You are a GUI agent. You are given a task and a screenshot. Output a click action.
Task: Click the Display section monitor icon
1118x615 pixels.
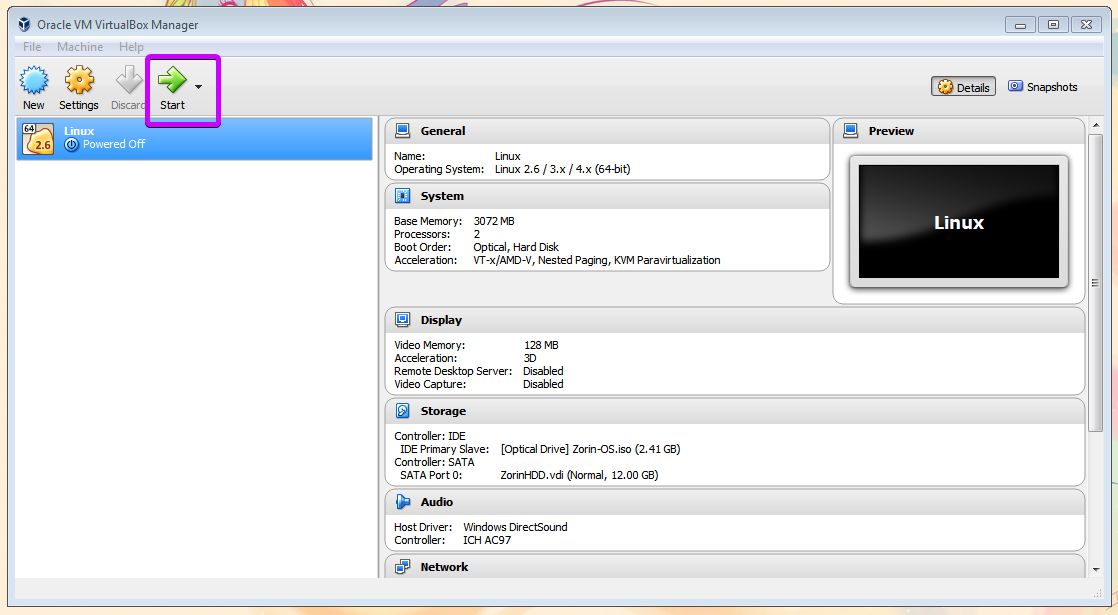click(x=403, y=319)
